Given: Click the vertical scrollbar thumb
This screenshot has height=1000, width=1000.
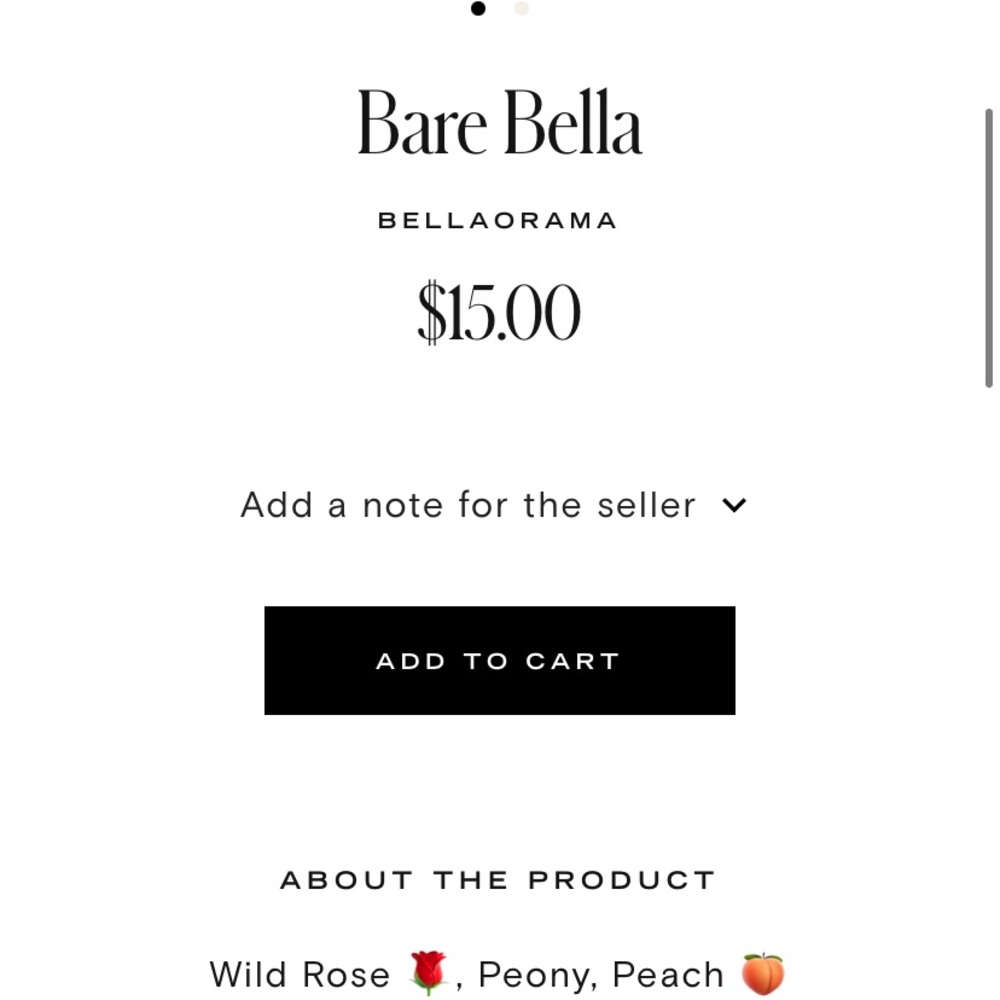Looking at the screenshot, I should [989, 248].
